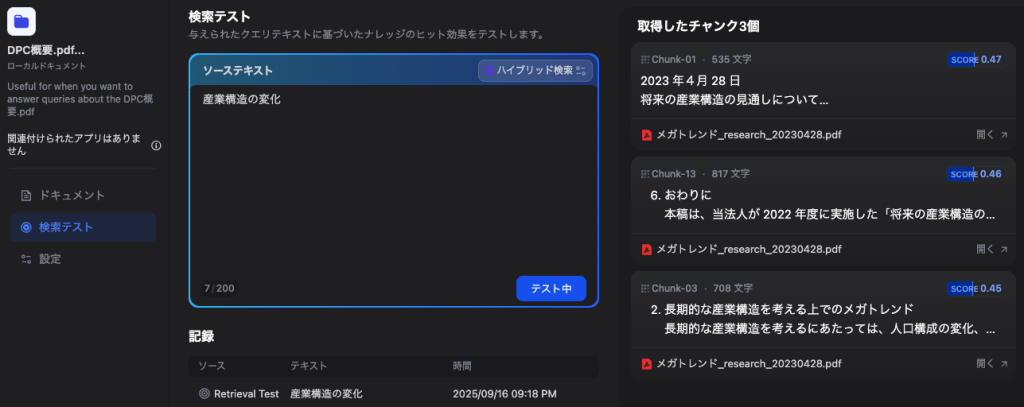This screenshot has width=1024, height=407.
Task: Open the ハイブリッド検索 retrieval method selector
Action: click(535, 71)
